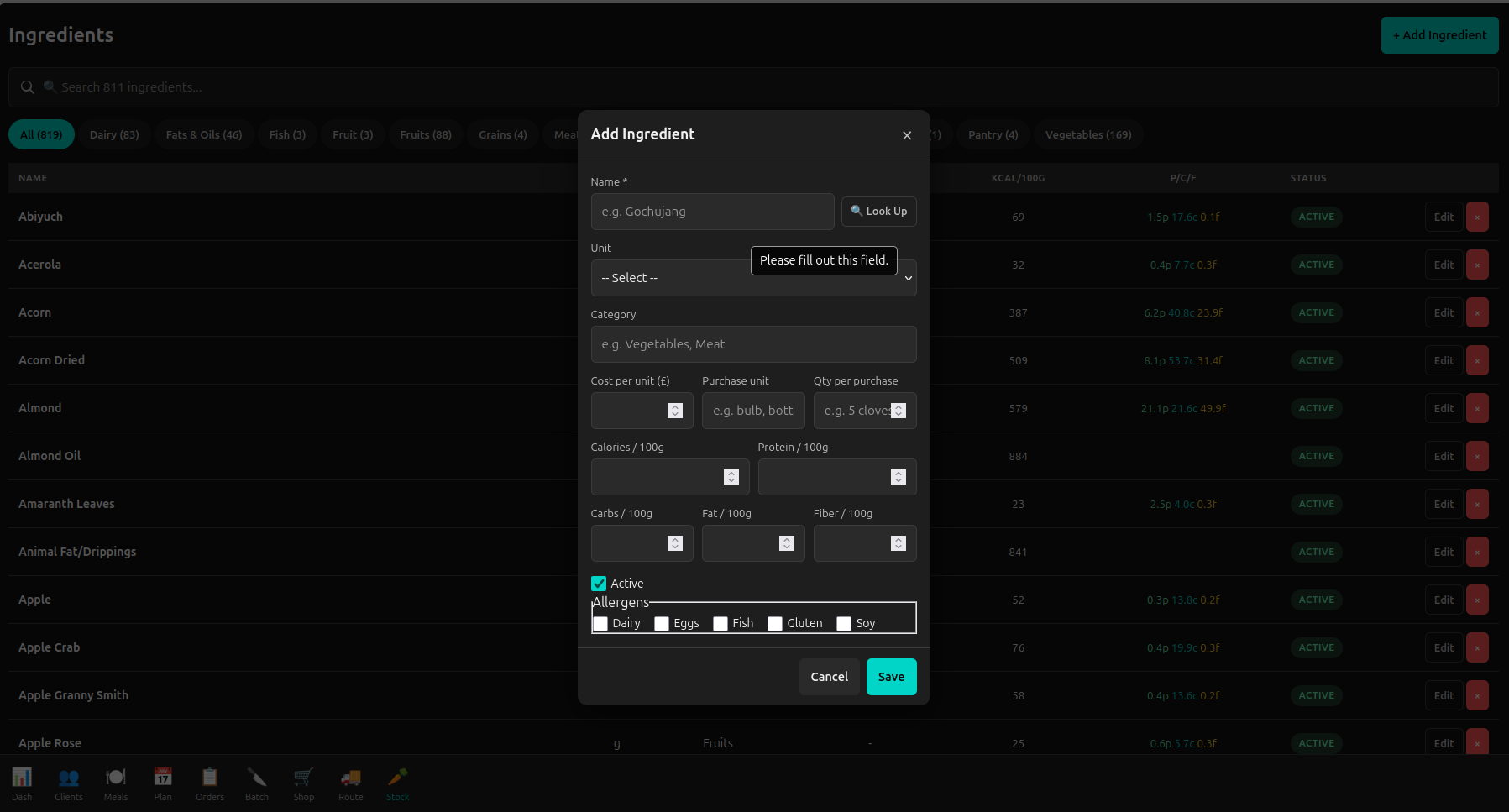
Task: Delete the Almond ingredient row
Action: [1477, 408]
